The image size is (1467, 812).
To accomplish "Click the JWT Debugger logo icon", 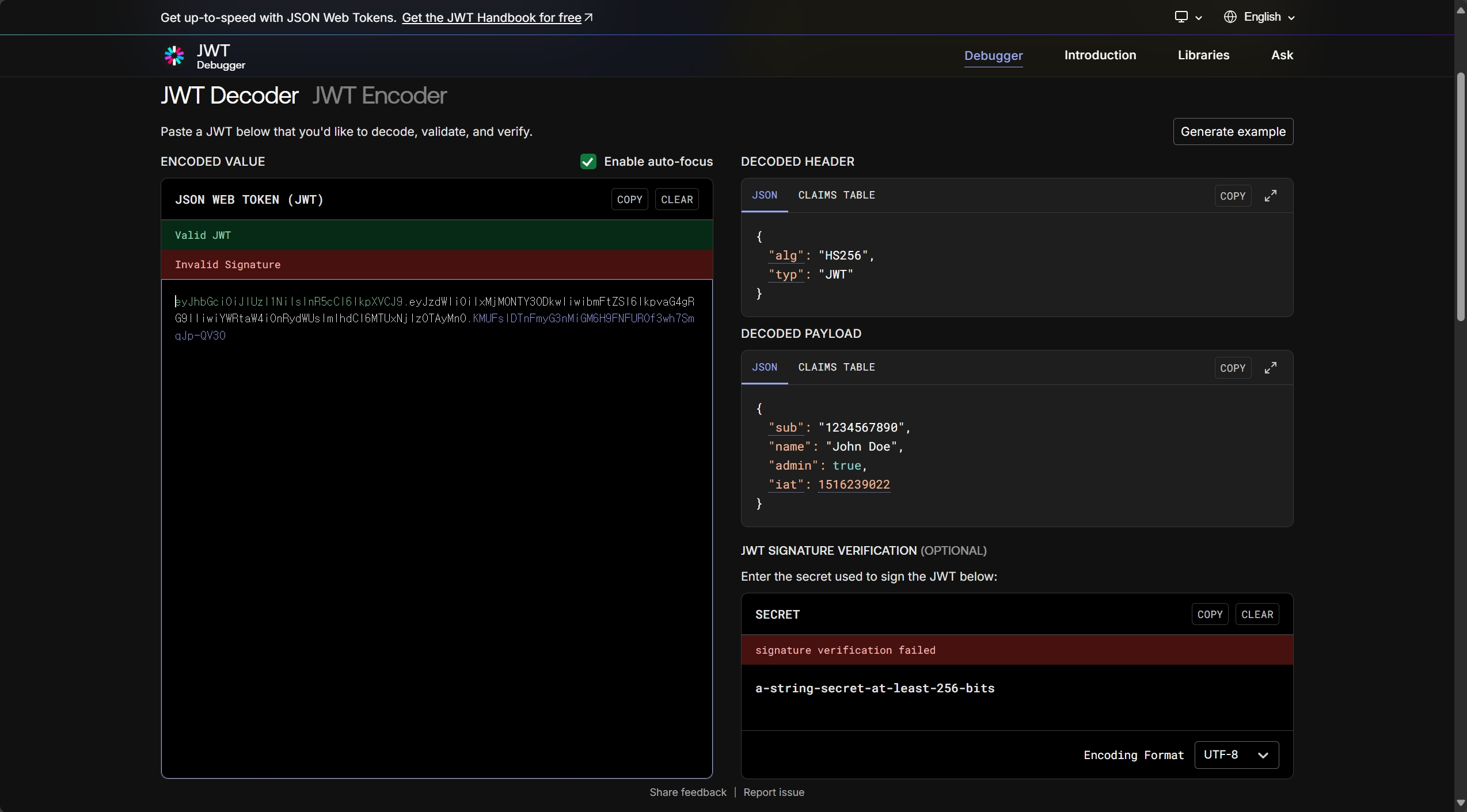I will coord(174,56).
